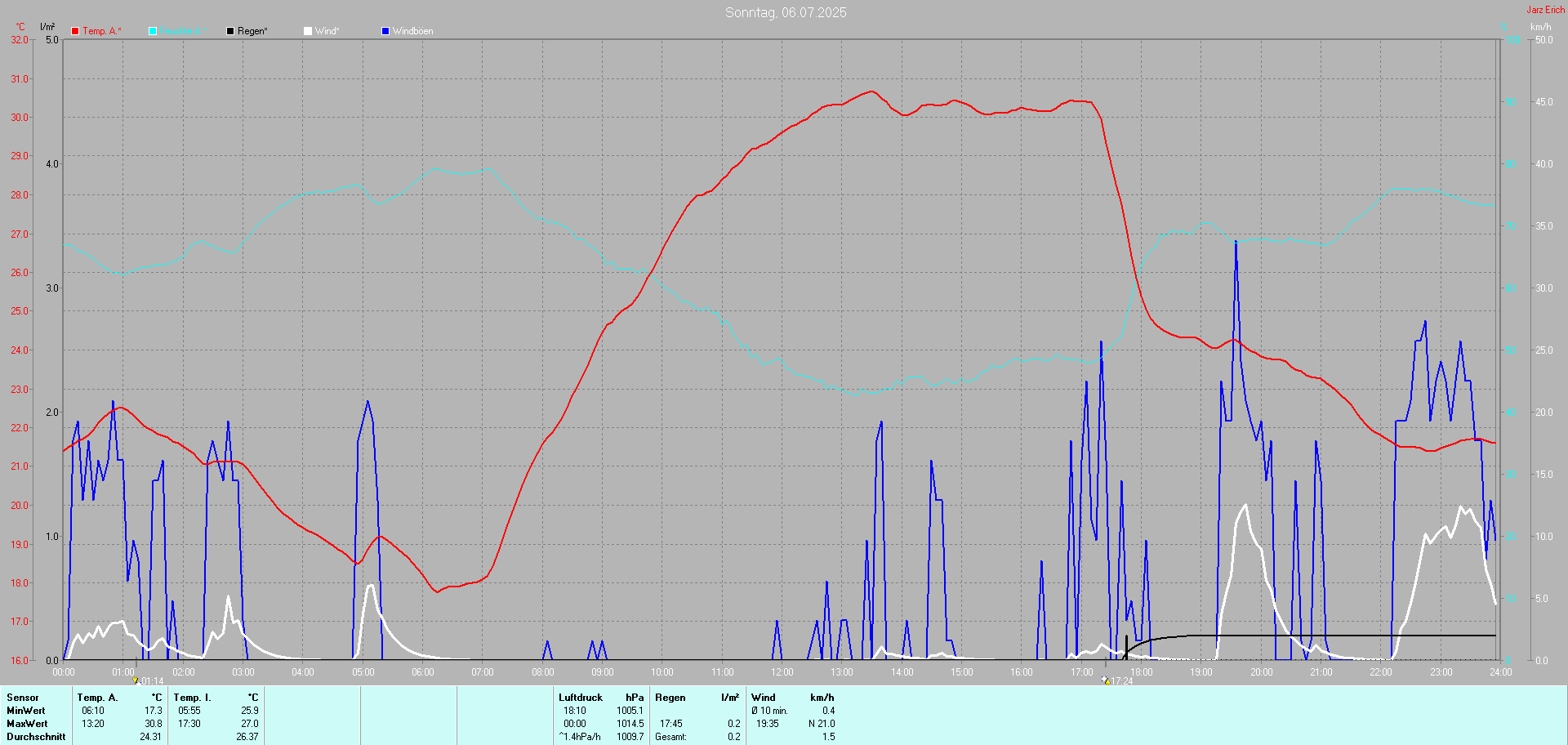1568x745 pixels.
Task: Select maximum indoor temperature value 27.0
Action: coord(250,724)
